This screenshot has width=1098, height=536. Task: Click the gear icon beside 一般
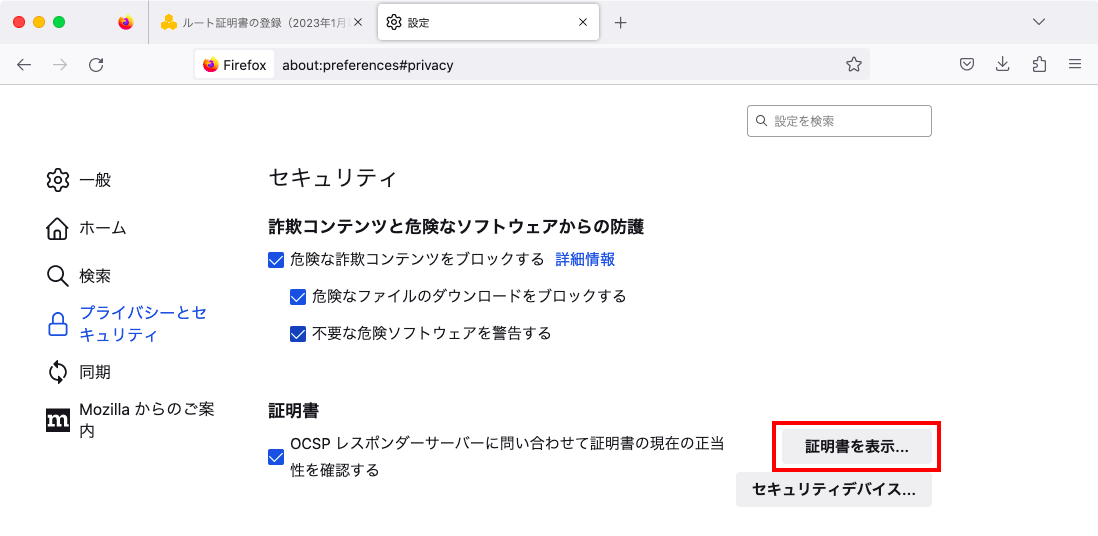[57, 180]
